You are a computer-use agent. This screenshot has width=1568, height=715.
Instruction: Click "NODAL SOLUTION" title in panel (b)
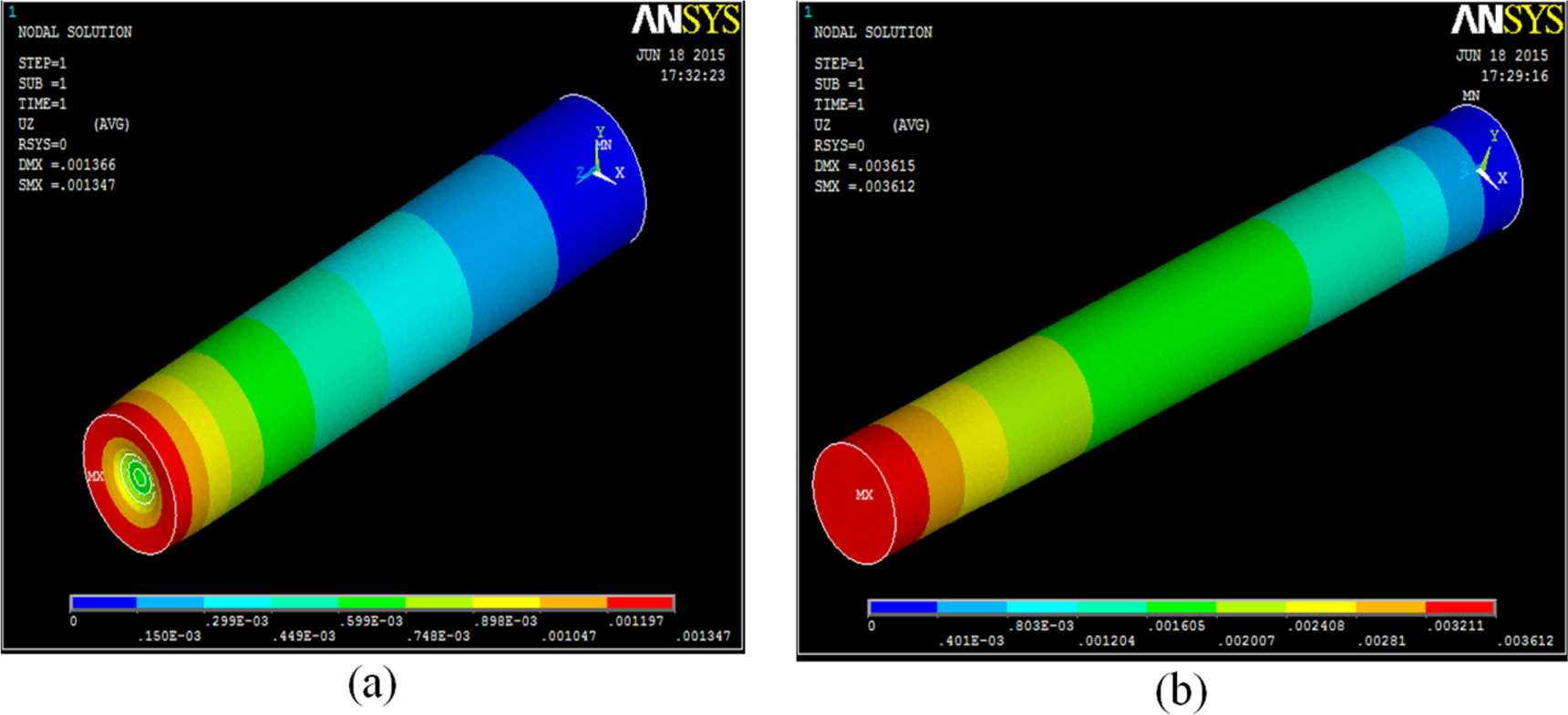[872, 32]
